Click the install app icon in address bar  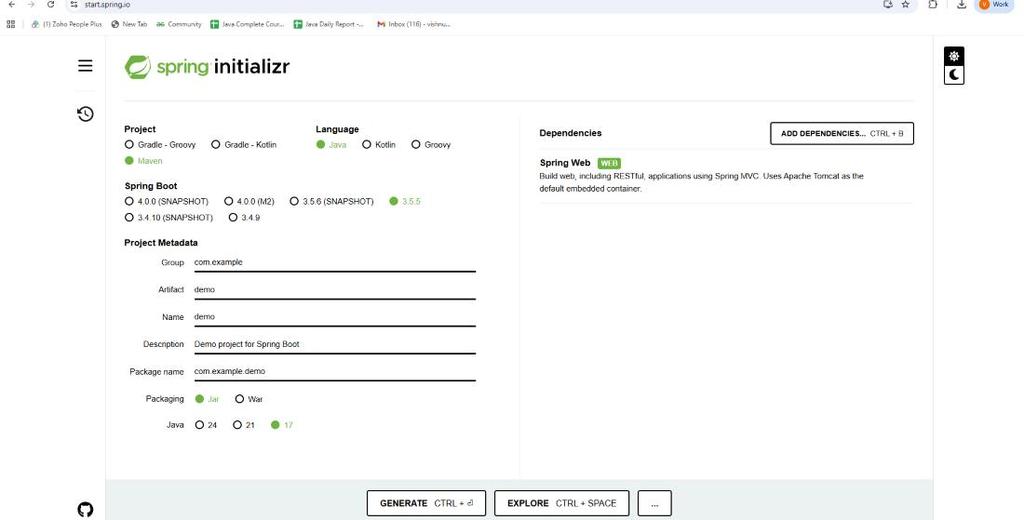coord(888,5)
